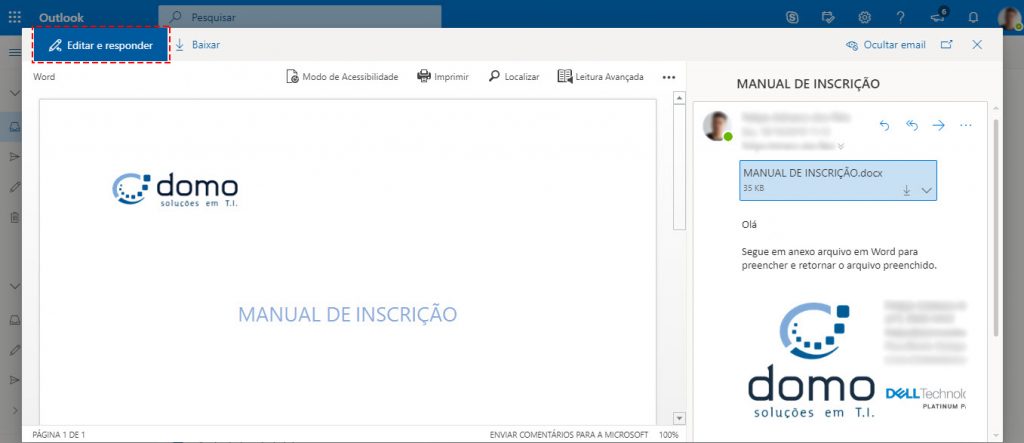The height and width of the screenshot is (443, 1024).
Task: Open the account profile picture
Action: [x=1010, y=17]
